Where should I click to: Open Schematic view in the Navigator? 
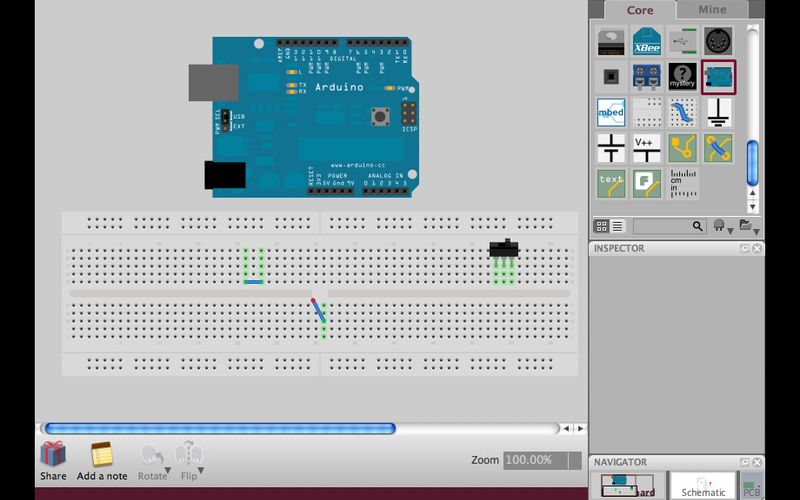703,485
